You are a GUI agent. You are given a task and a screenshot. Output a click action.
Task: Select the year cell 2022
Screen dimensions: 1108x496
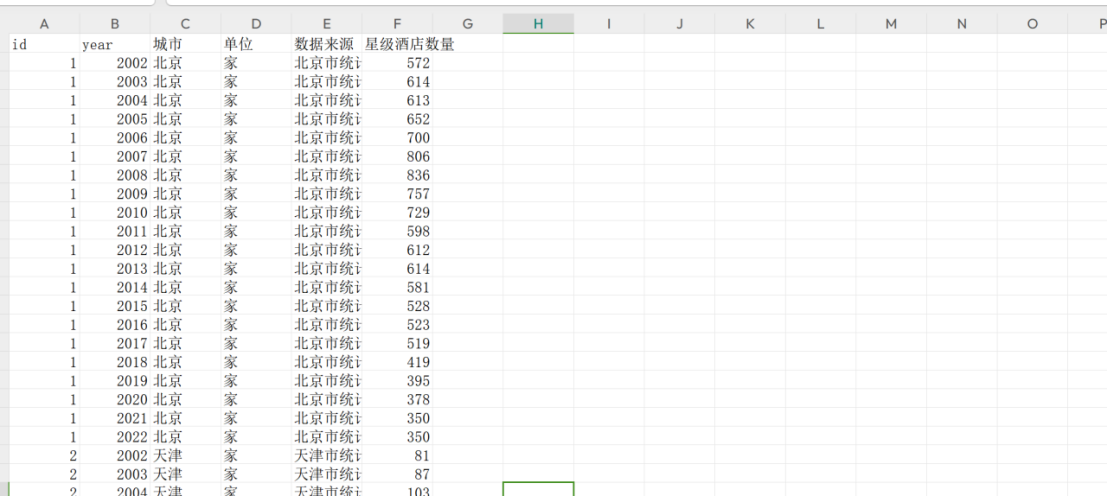114,437
